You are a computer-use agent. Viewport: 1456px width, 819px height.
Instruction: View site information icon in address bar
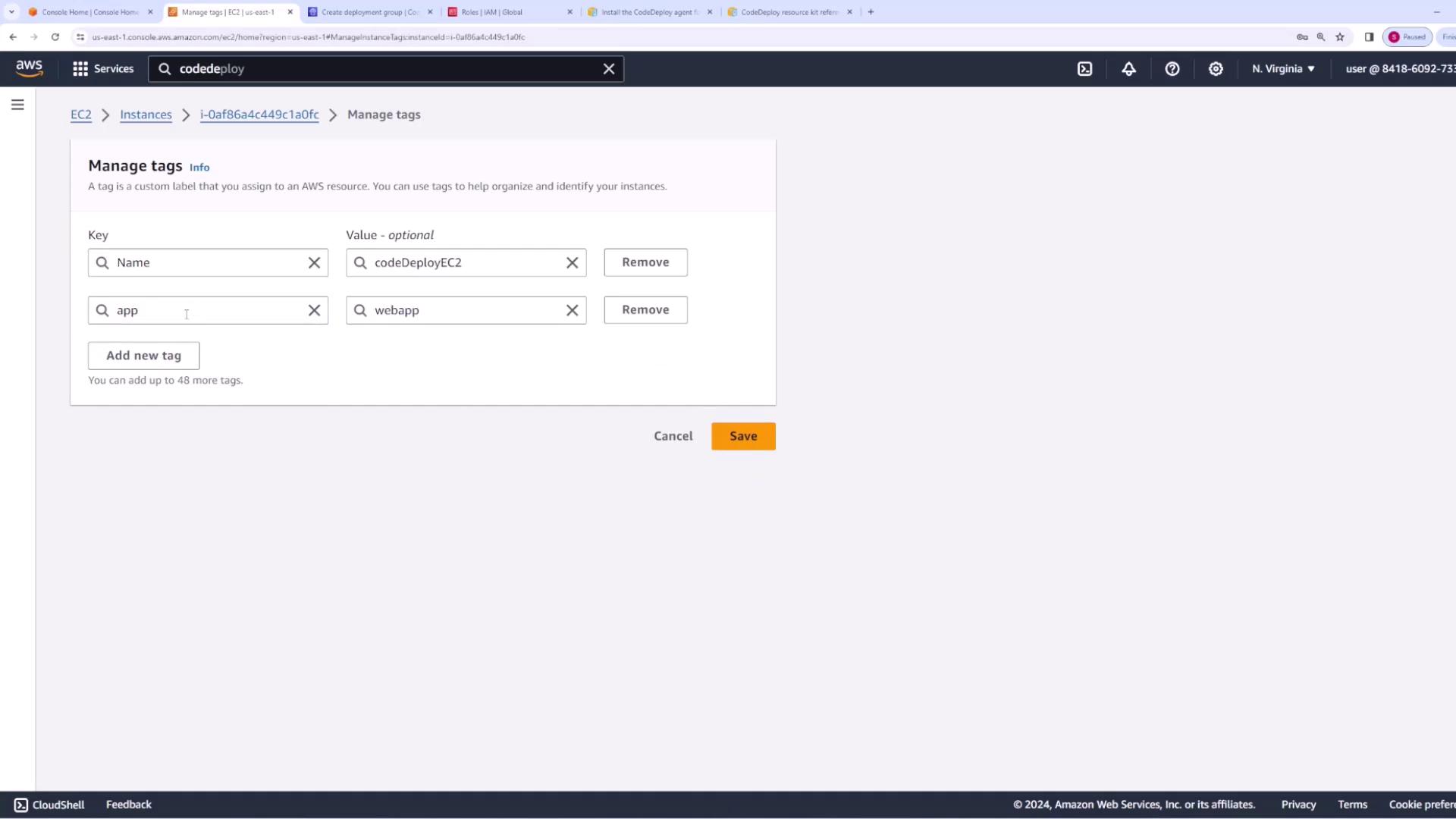click(80, 36)
